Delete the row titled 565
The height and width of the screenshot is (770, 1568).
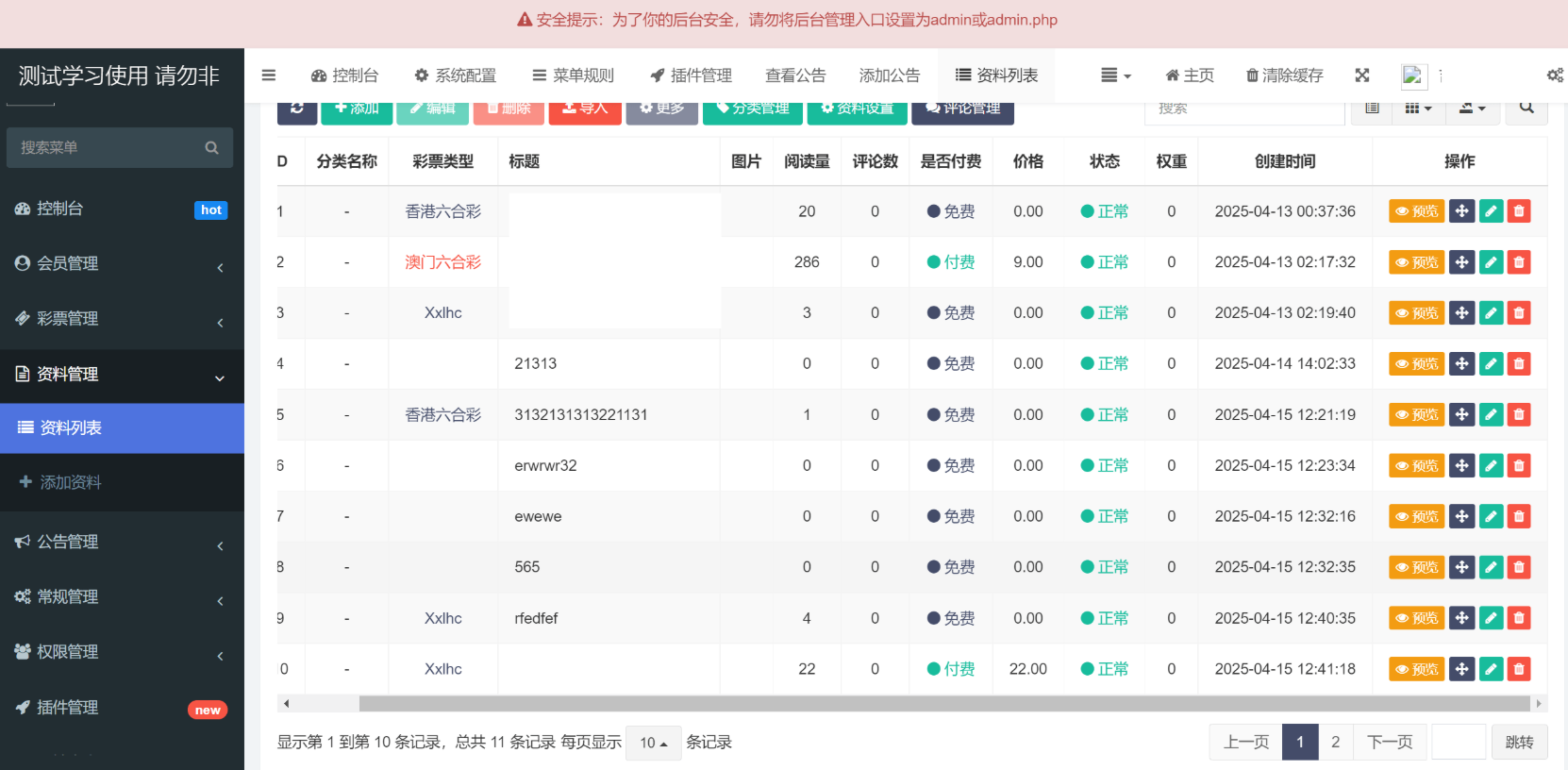click(x=1519, y=568)
